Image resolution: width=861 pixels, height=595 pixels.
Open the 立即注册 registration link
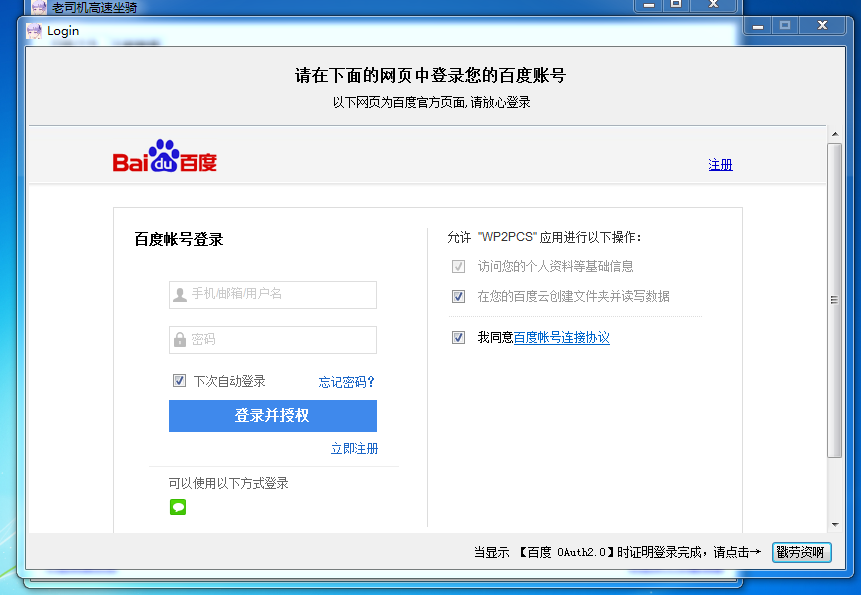pos(357,448)
